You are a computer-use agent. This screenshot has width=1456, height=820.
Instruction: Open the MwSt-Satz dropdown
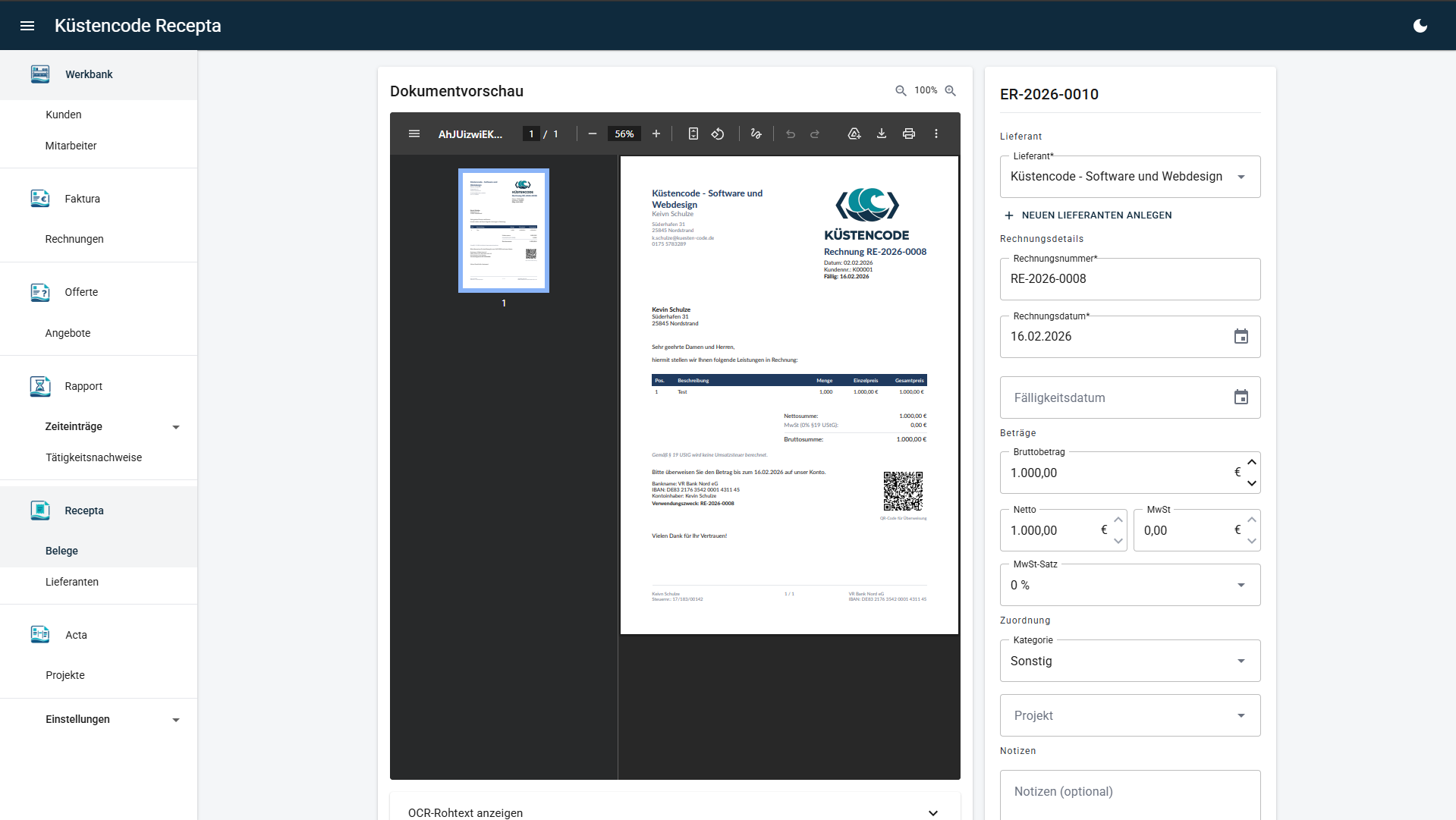click(1241, 585)
